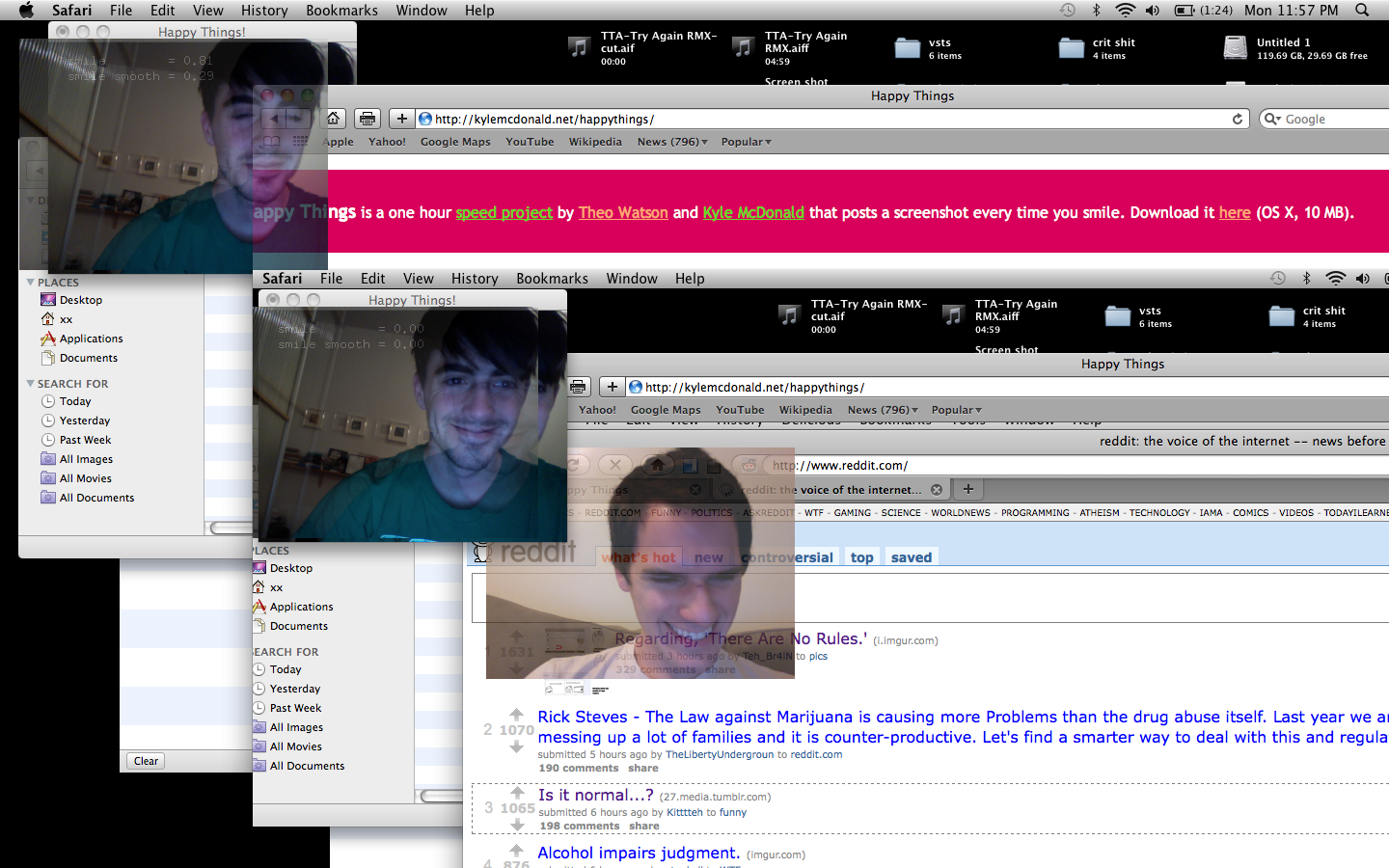
Task: Open the Apple menu in the top menu bar
Action: [26, 11]
